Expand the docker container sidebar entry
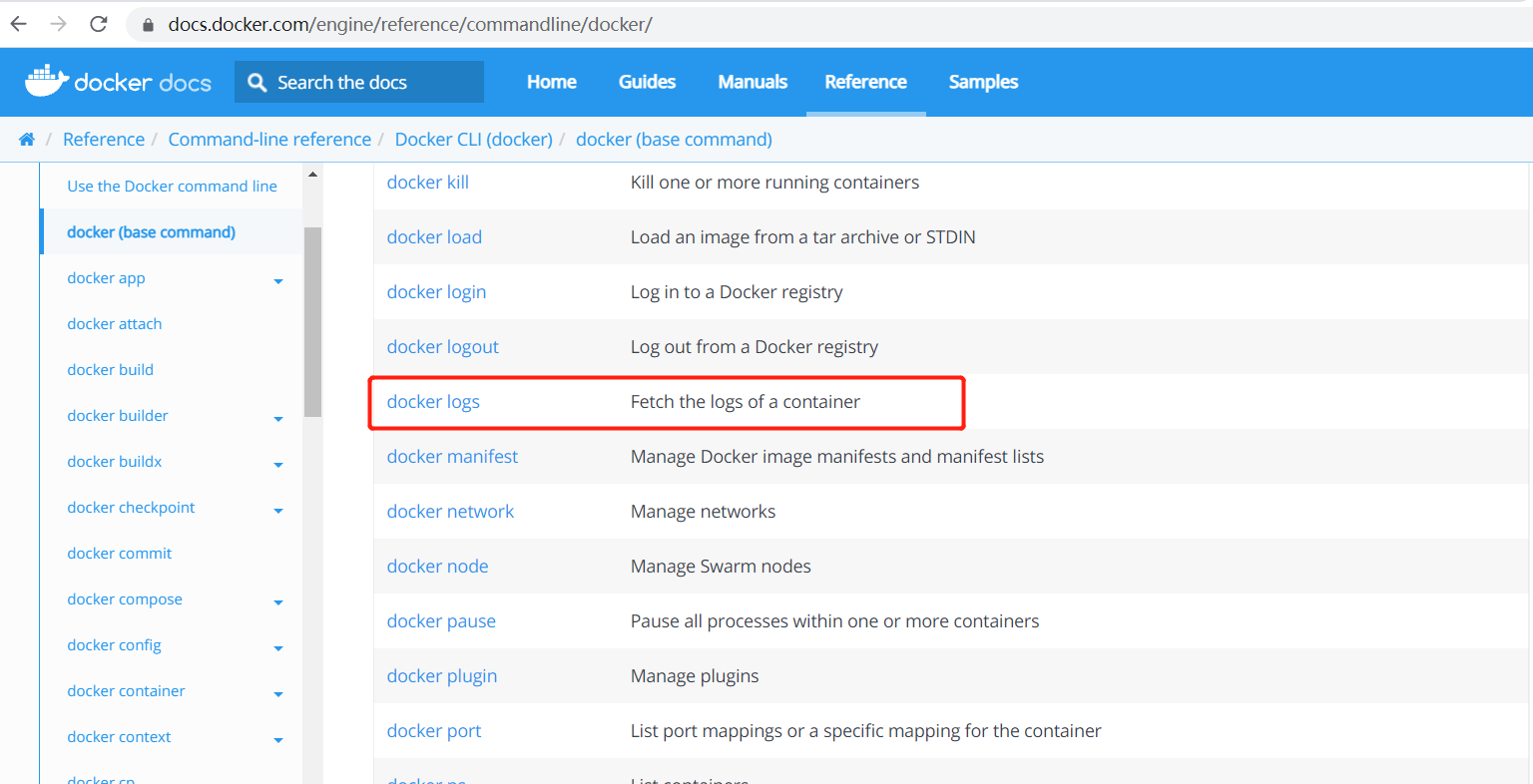The width and height of the screenshot is (1533, 784). (278, 693)
